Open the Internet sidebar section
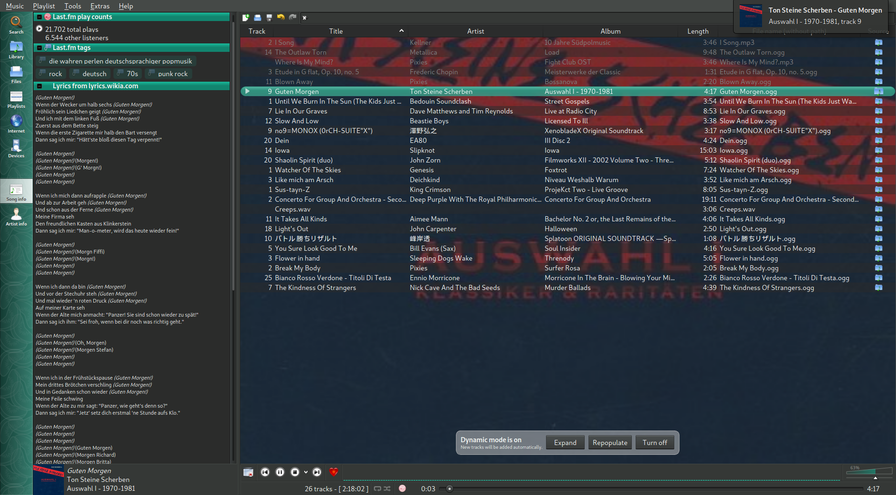The image size is (896, 495). coord(16,123)
